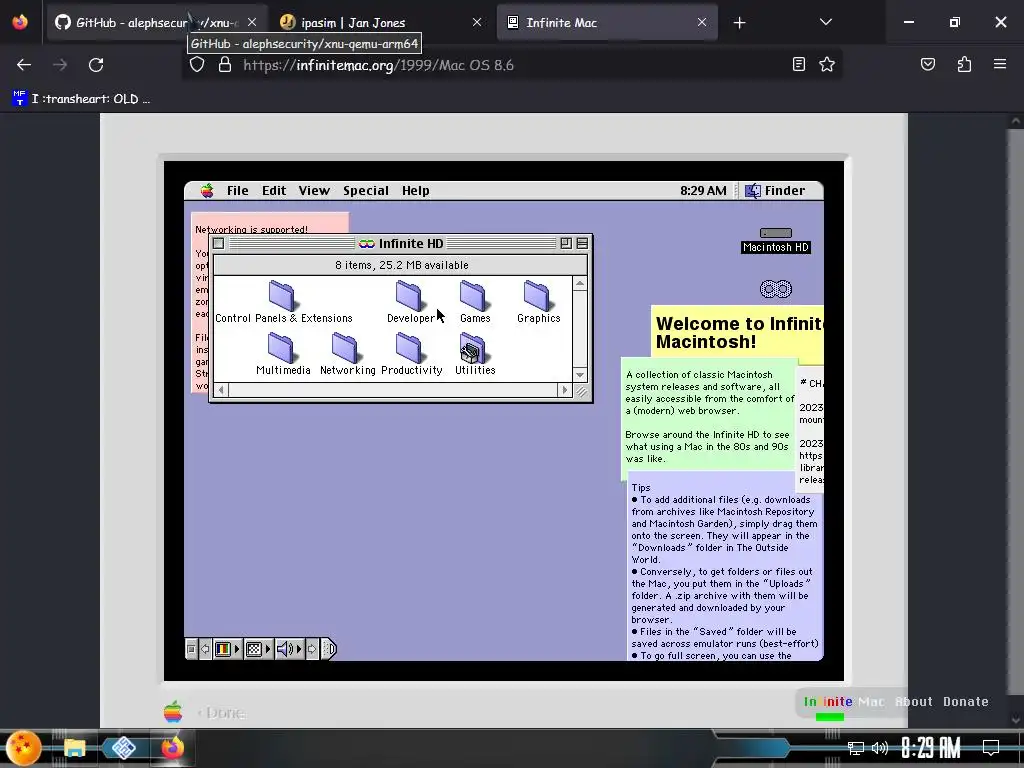This screenshot has width=1024, height=768.
Task: Open the Donate link
Action: [x=965, y=701]
